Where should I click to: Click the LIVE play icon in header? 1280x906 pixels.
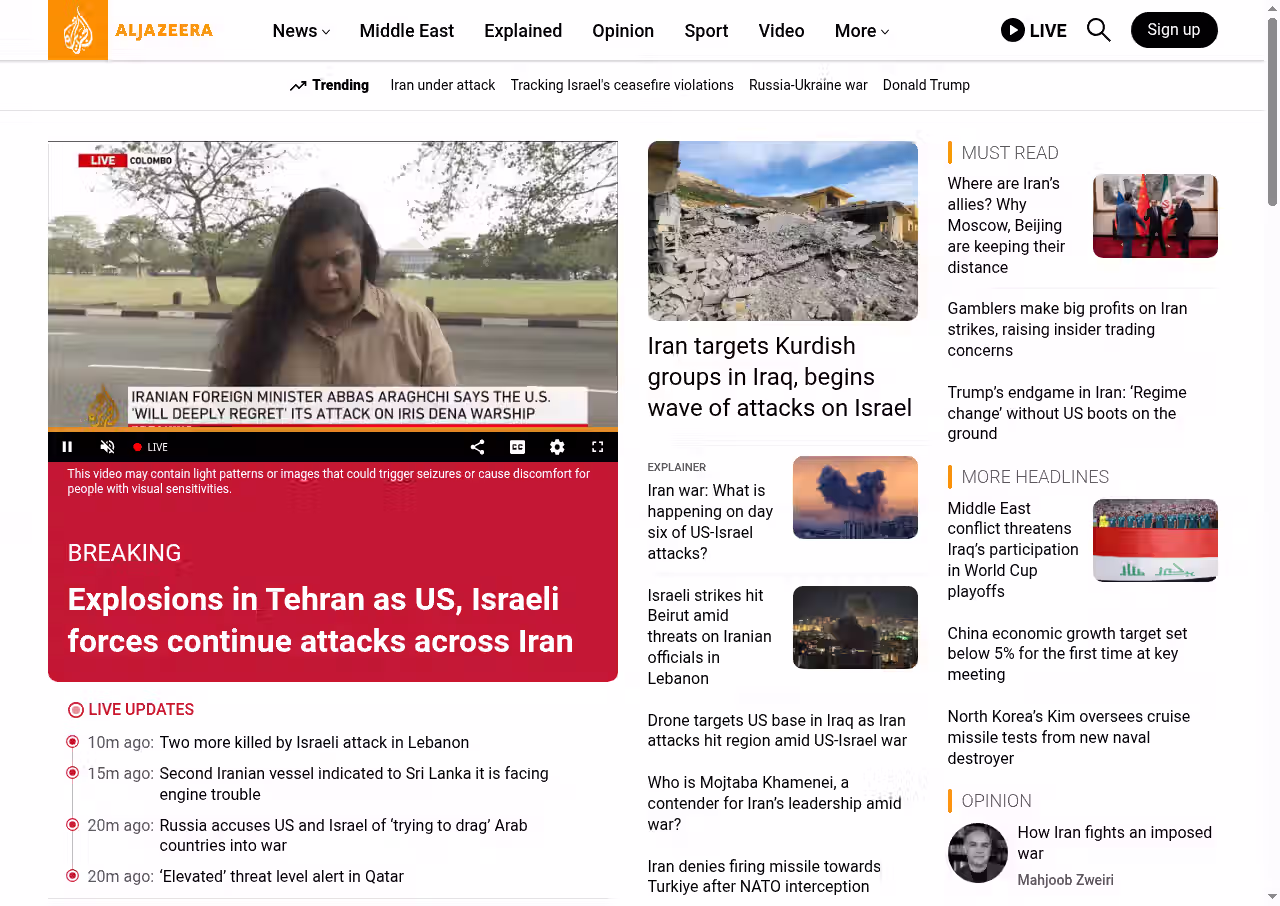(x=1013, y=30)
